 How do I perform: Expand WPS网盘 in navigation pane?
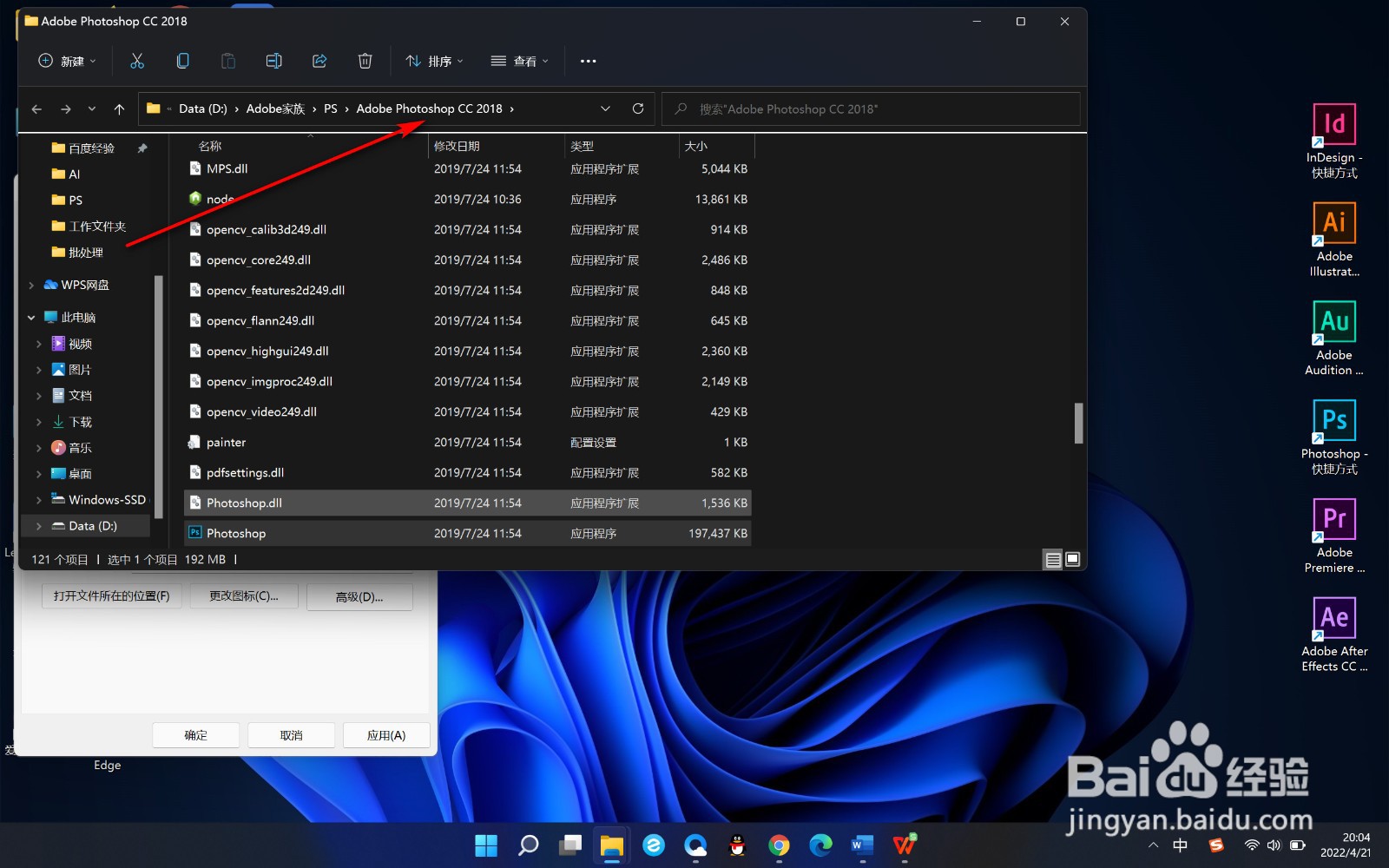pyautogui.click(x=31, y=285)
